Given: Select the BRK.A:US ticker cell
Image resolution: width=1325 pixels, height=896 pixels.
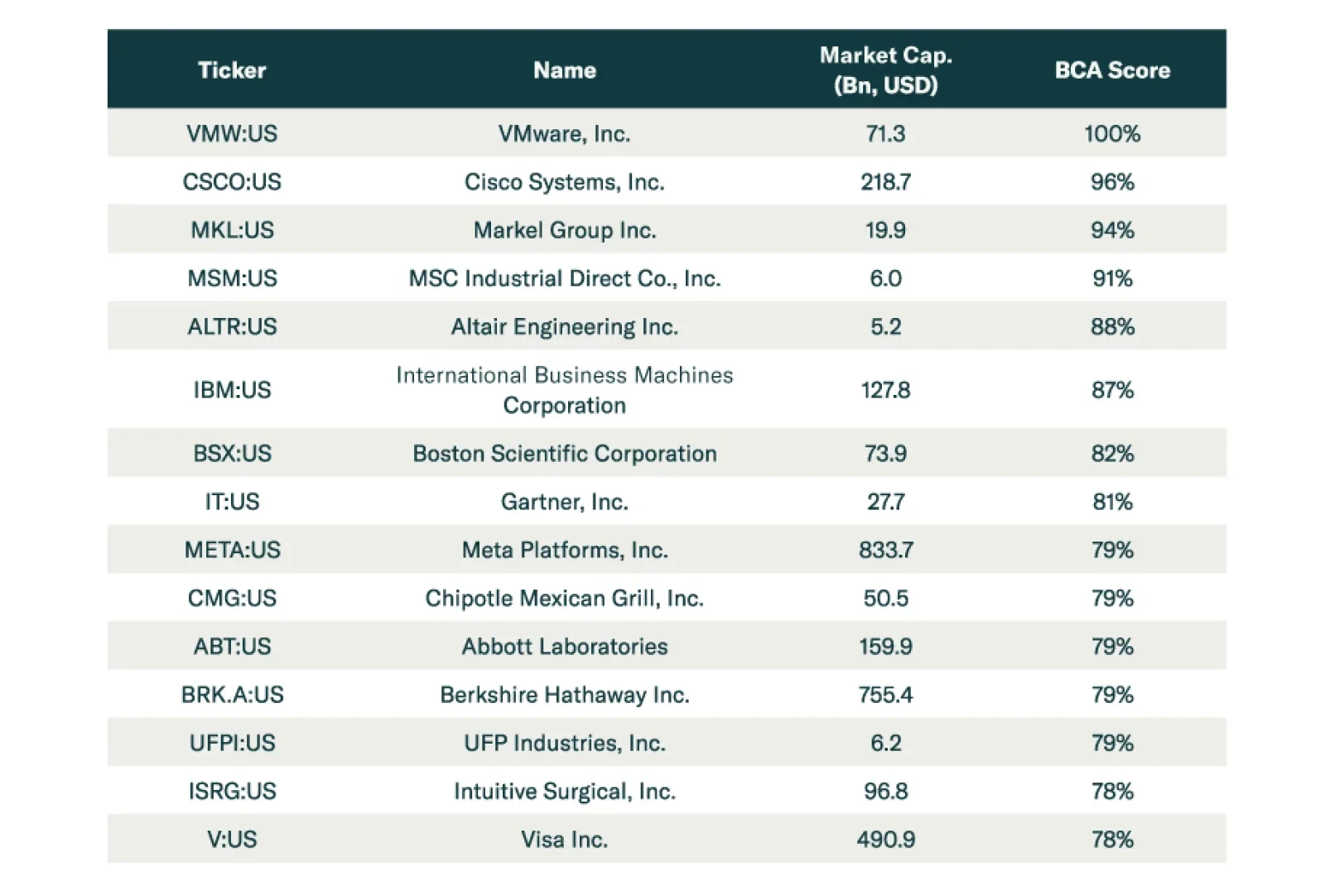Looking at the screenshot, I should point(232,695).
